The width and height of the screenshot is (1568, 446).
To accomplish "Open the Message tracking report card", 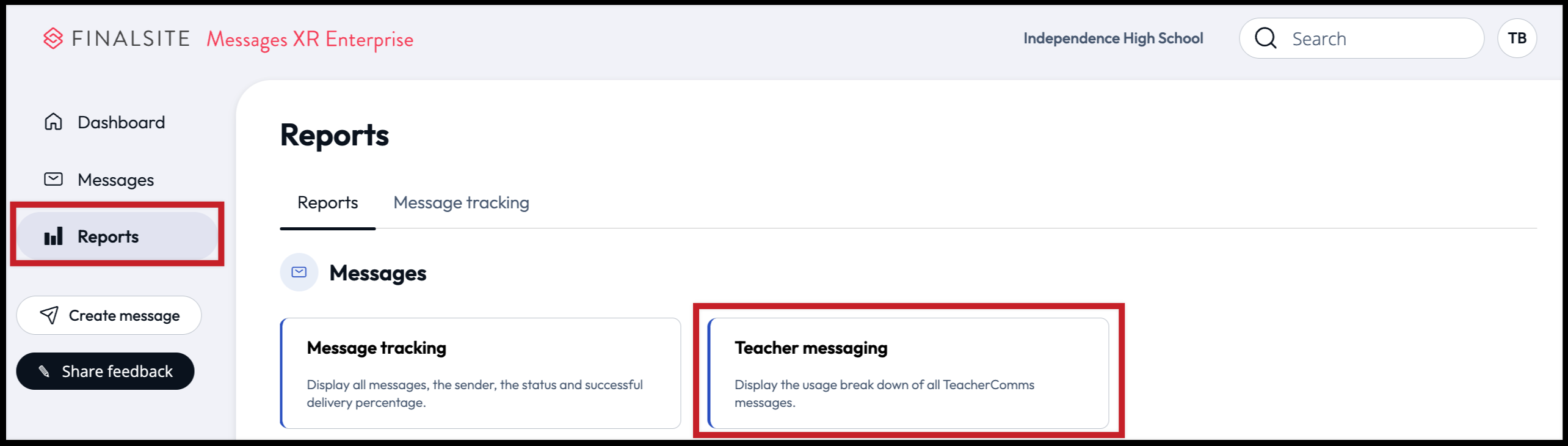I will point(480,373).
